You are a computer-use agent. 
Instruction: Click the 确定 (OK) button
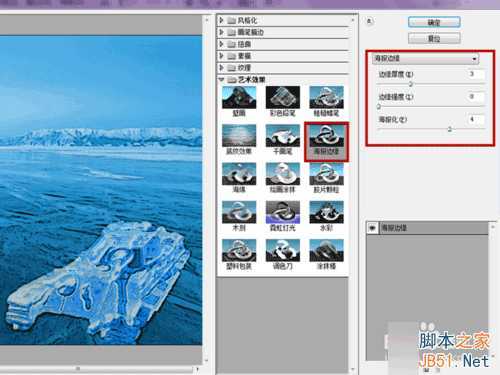point(434,23)
